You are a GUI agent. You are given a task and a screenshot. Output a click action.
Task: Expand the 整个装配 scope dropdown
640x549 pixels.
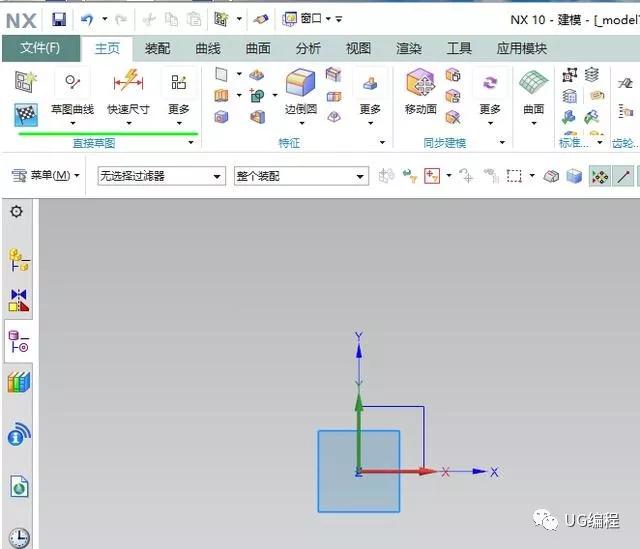tap(301, 176)
